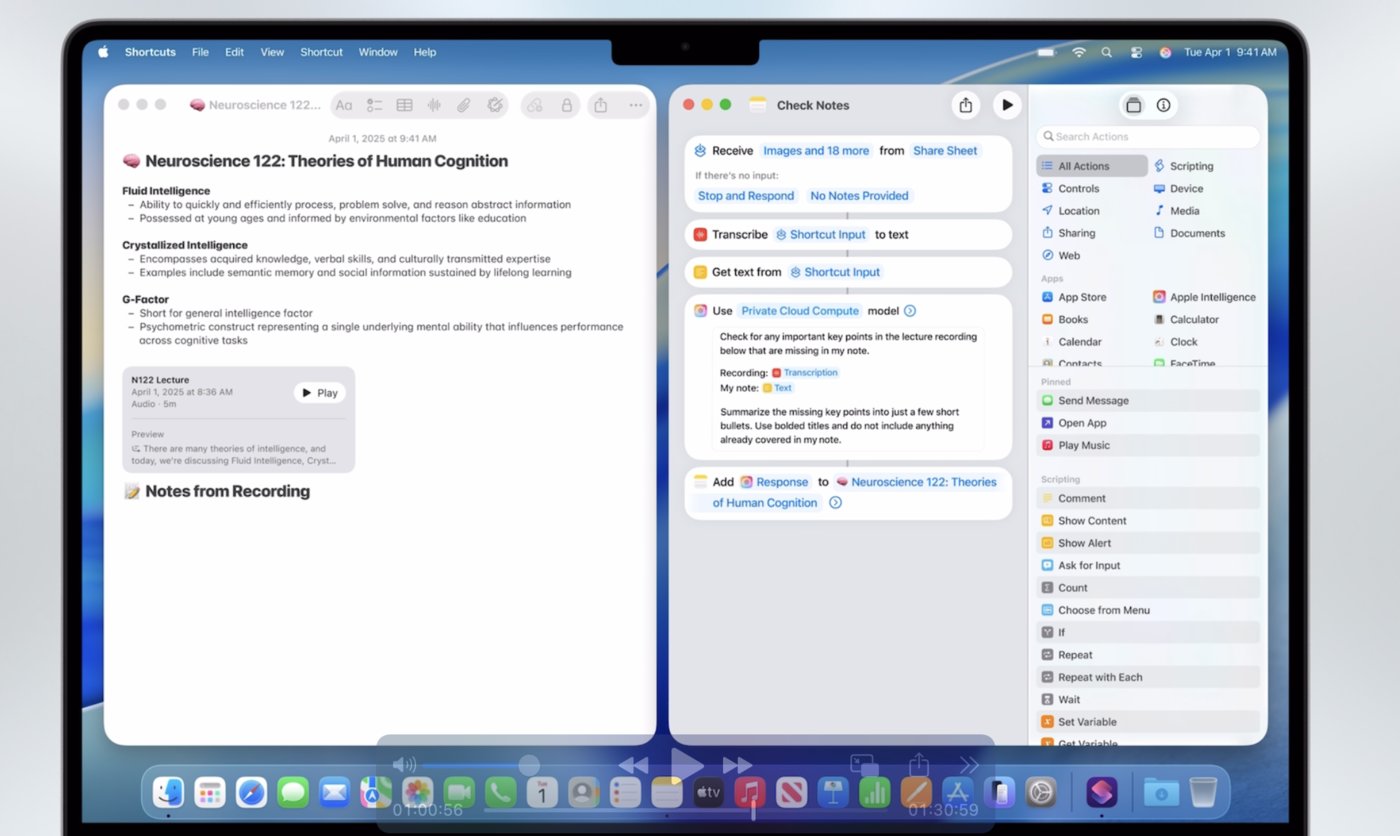Select the Scripting category in actions sidebar
Viewport: 1400px width, 836px height.
(1190, 166)
